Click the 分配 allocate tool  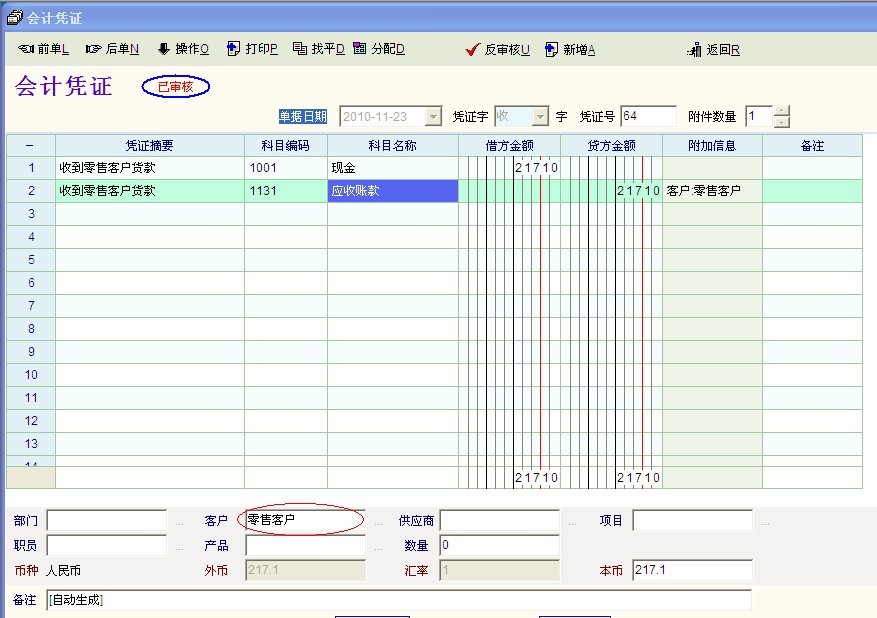379,49
